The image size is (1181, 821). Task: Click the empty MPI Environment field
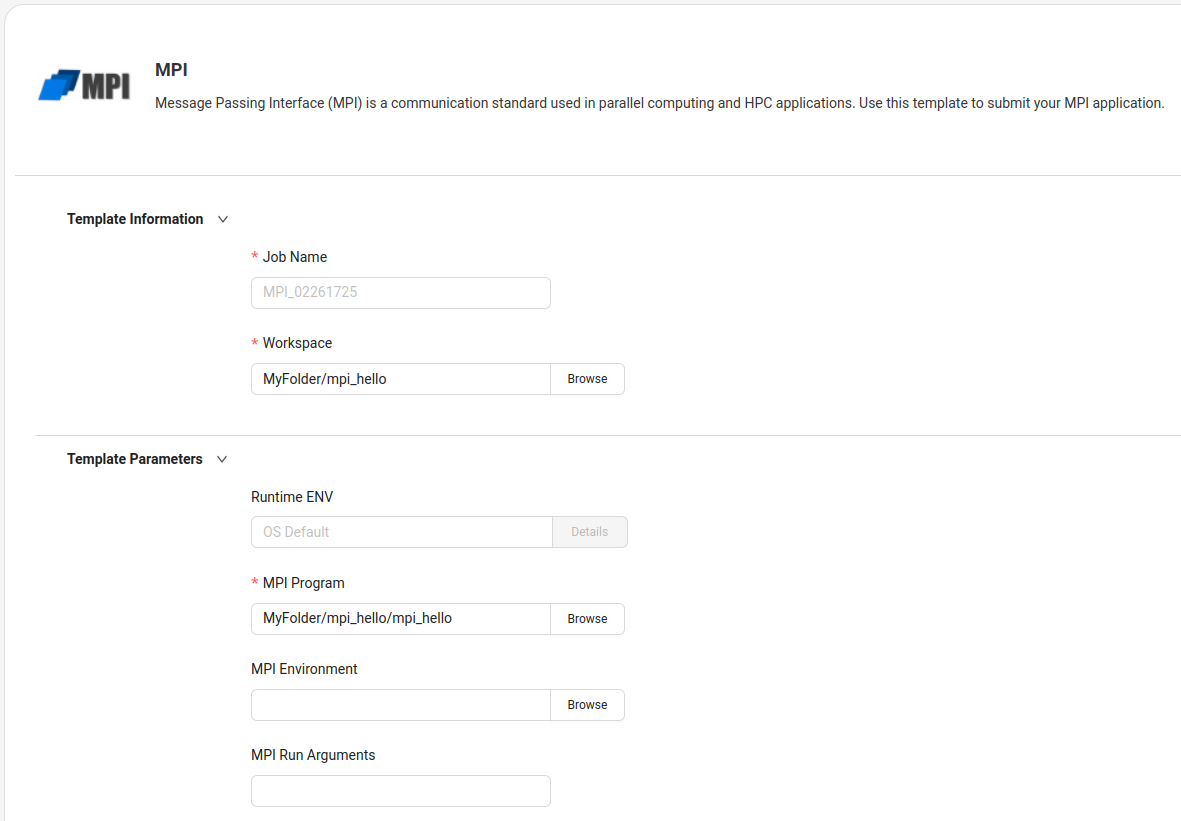pyautogui.click(x=400, y=705)
